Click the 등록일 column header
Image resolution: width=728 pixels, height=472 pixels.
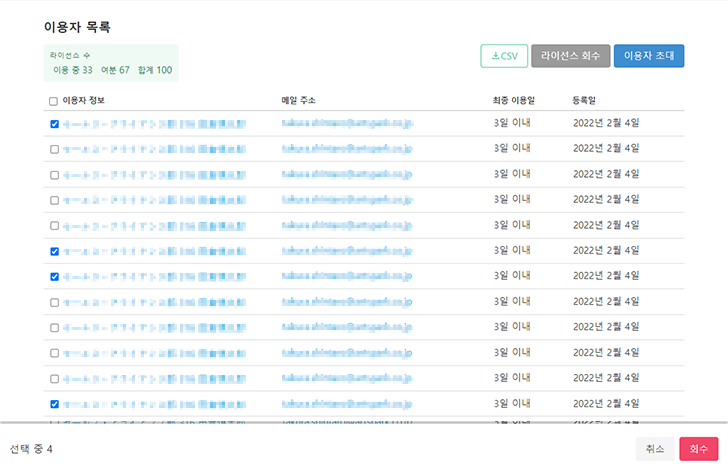coord(584,101)
